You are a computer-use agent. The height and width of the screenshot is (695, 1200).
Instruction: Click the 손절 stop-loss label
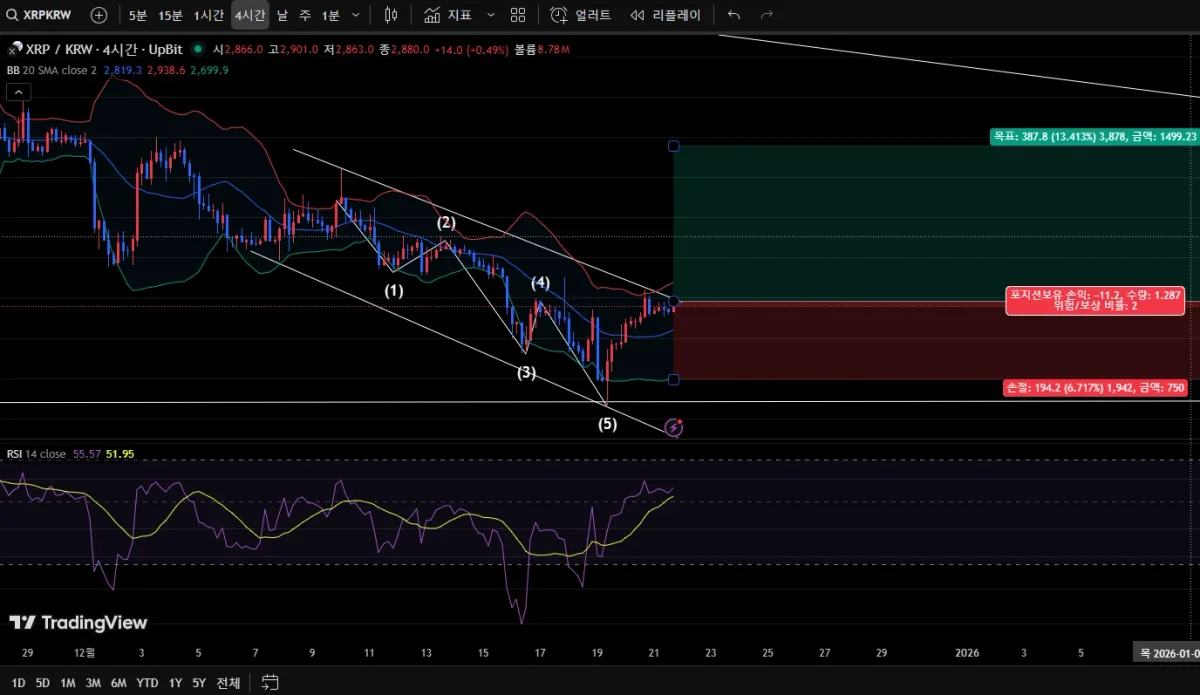[x=1100, y=387]
